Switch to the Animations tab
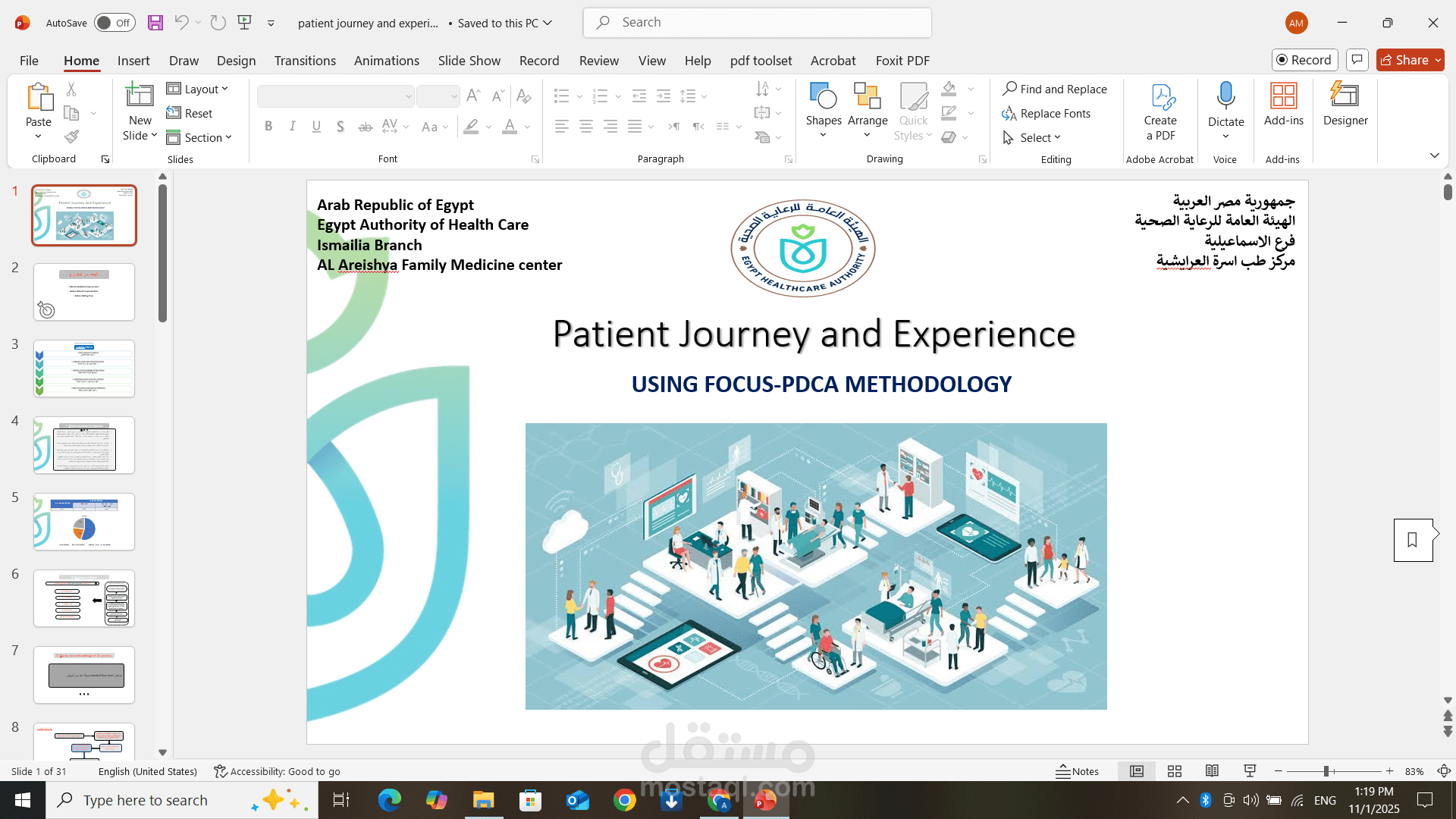This screenshot has height=819, width=1456. click(x=387, y=61)
